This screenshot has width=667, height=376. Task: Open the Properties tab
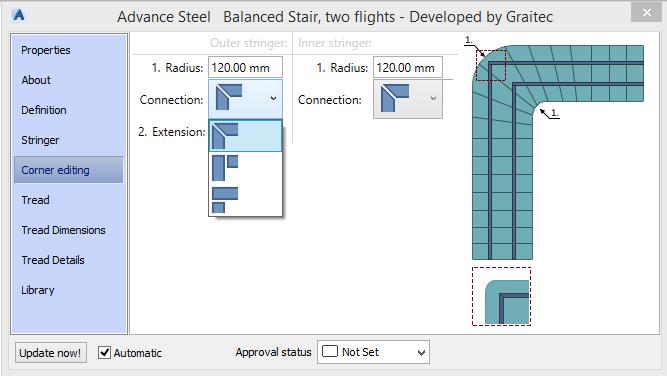click(46, 50)
